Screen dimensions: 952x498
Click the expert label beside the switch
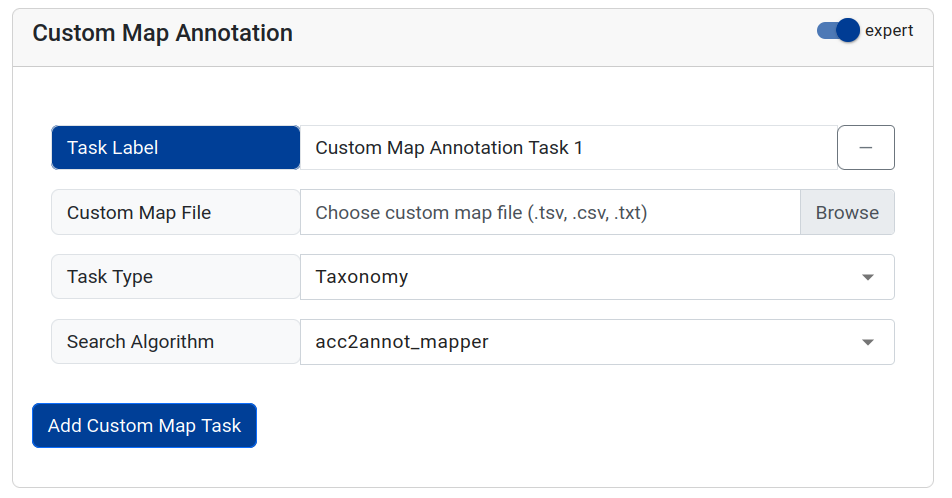point(888,31)
